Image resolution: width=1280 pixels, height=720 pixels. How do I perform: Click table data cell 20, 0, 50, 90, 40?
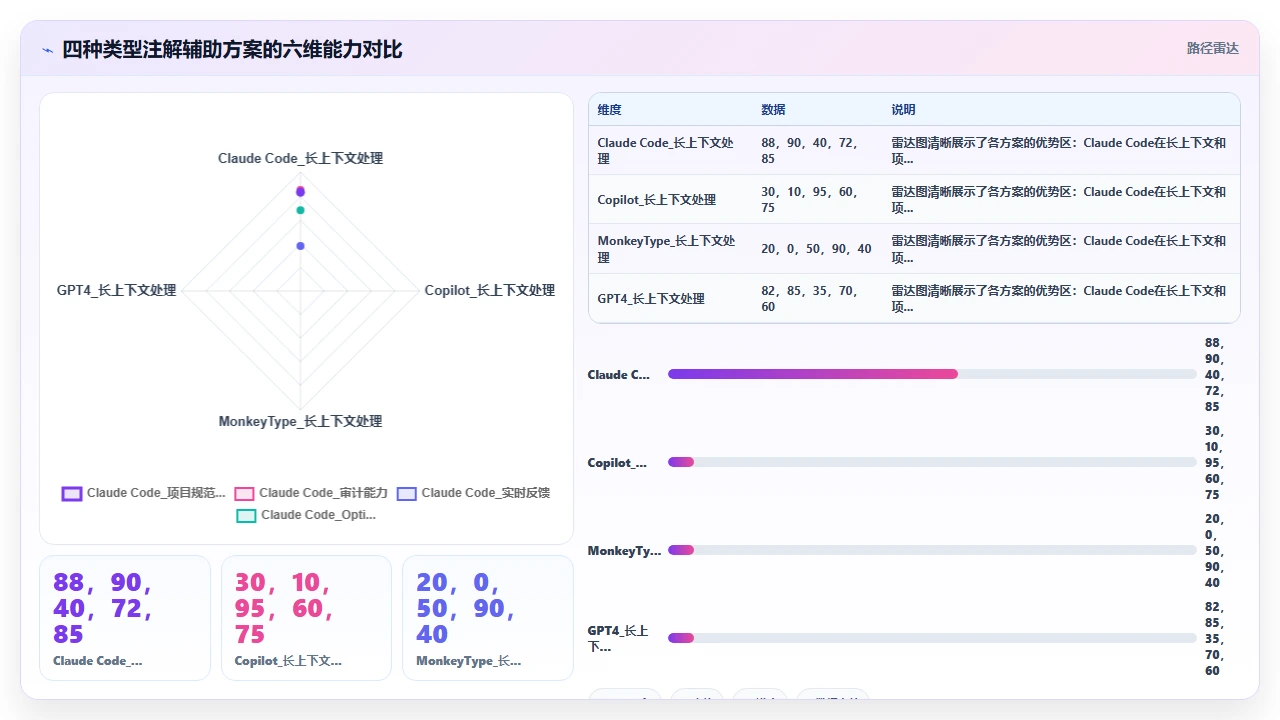pos(816,249)
